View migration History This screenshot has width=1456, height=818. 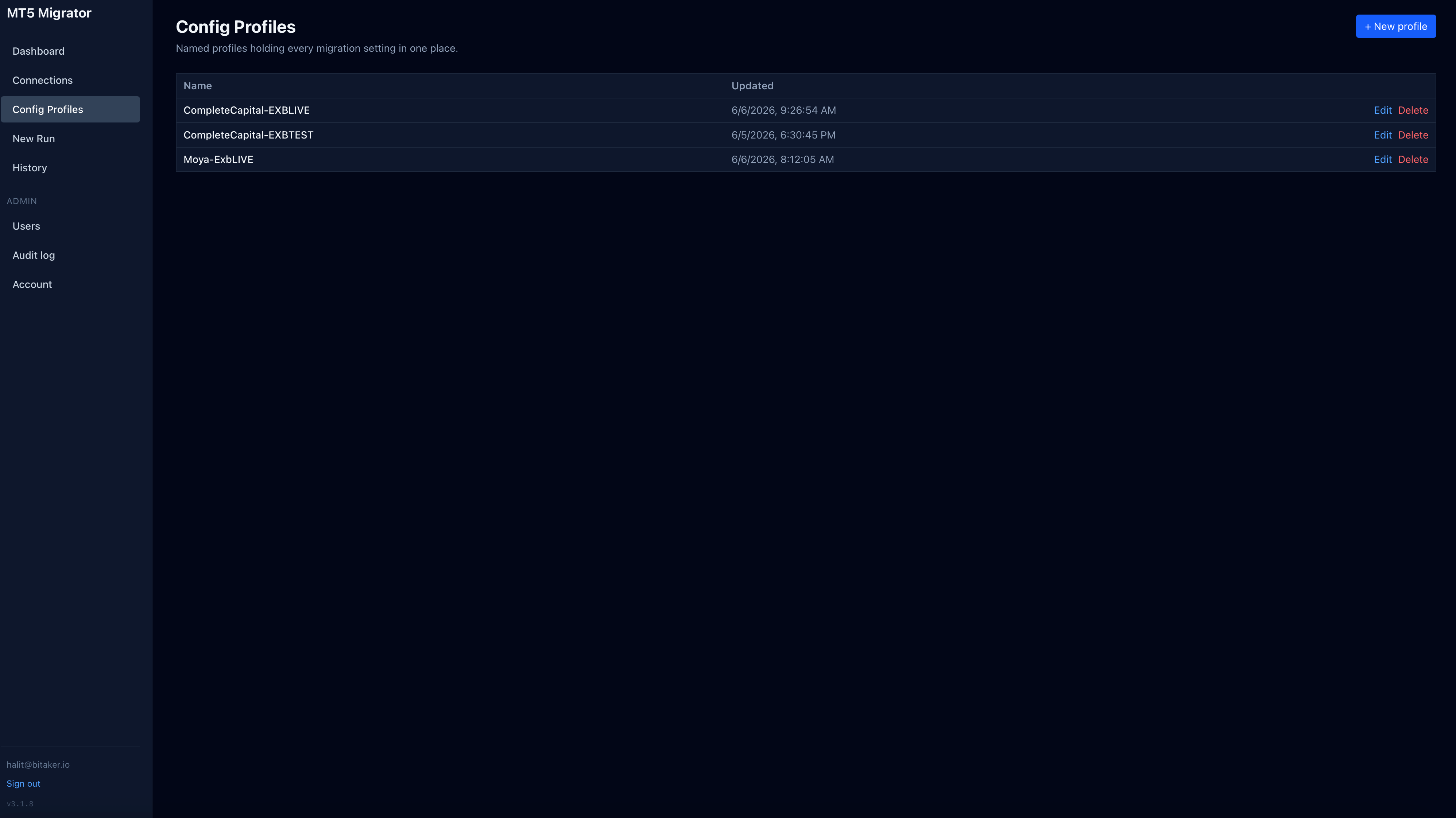pyautogui.click(x=70, y=168)
